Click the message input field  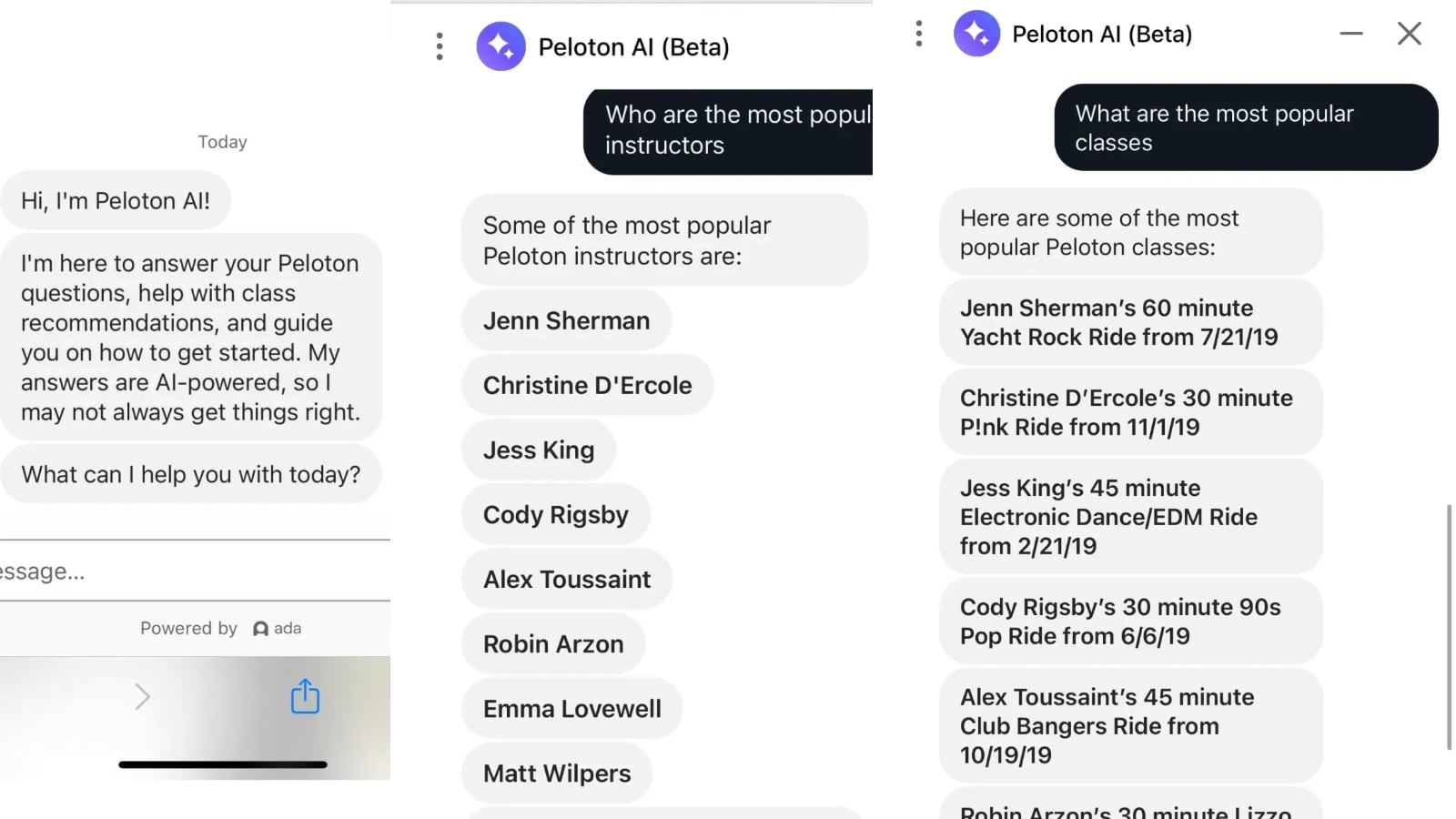[182, 571]
